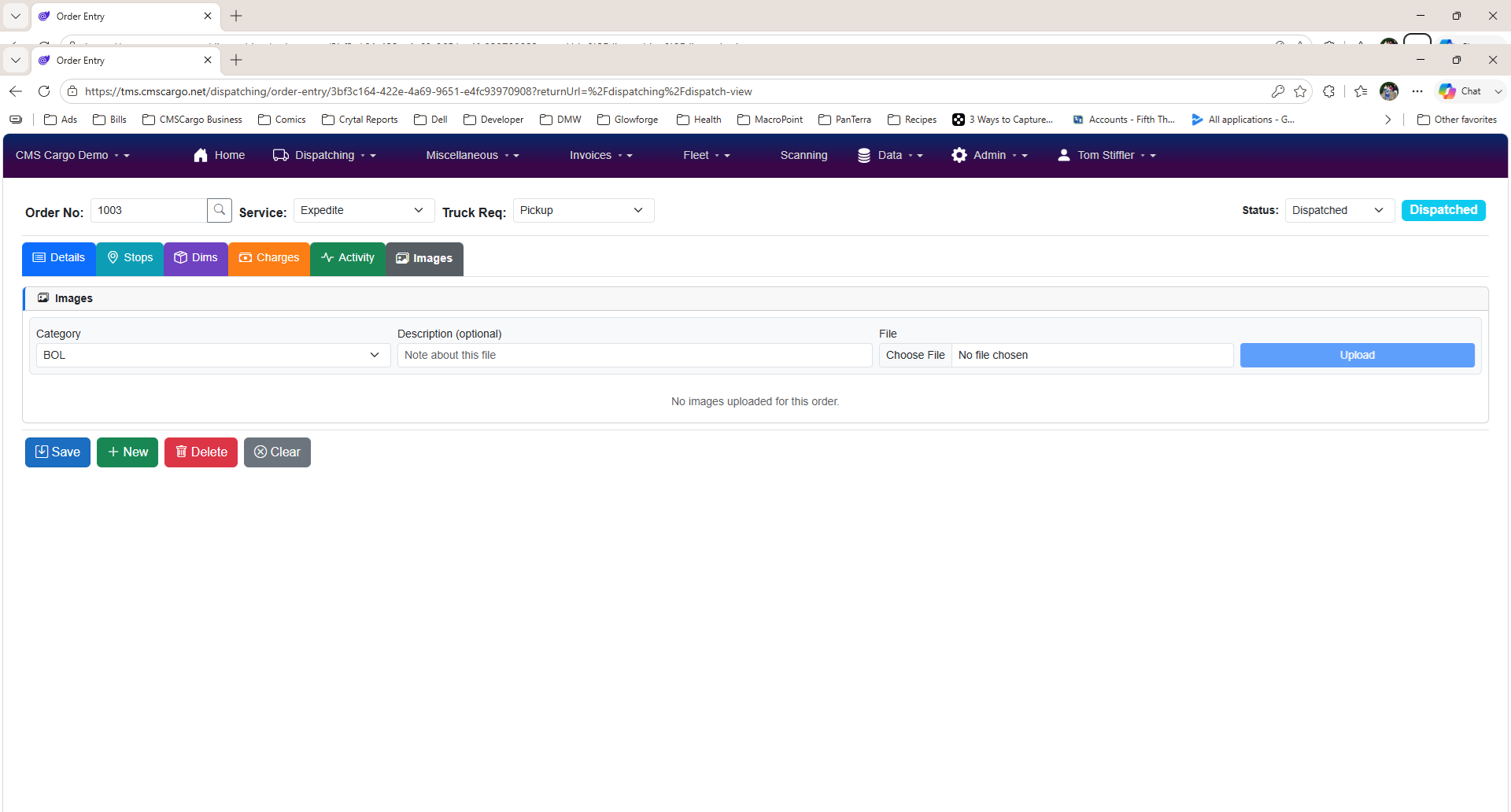Click the Choose File button

coord(915,355)
